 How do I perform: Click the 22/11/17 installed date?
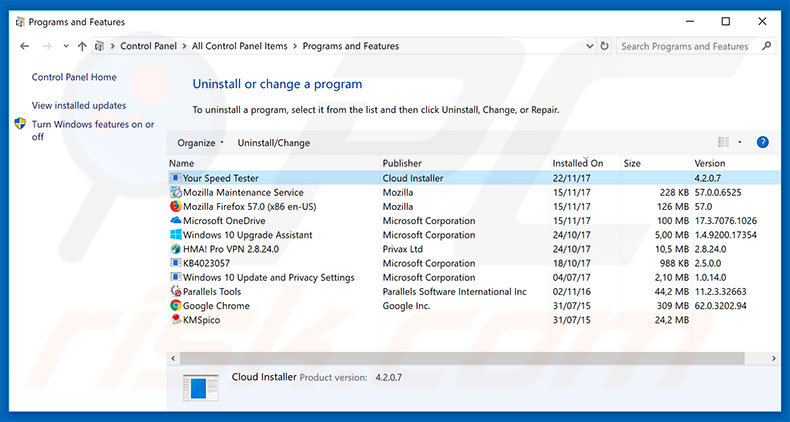[571, 178]
